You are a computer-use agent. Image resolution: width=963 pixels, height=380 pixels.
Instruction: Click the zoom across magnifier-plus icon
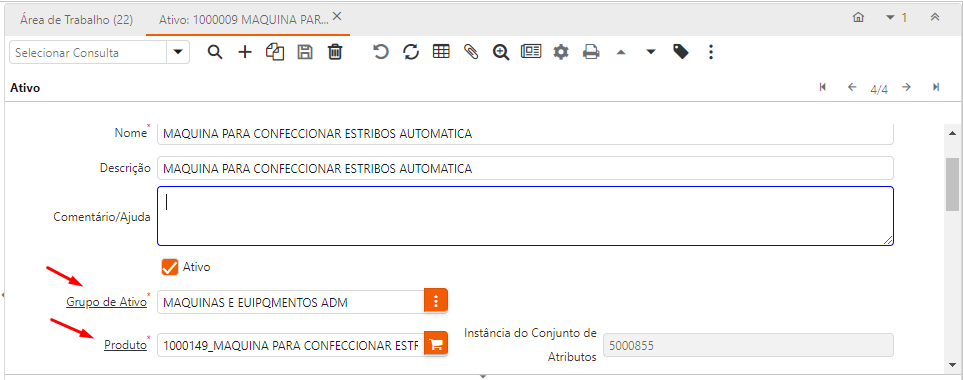coord(501,52)
